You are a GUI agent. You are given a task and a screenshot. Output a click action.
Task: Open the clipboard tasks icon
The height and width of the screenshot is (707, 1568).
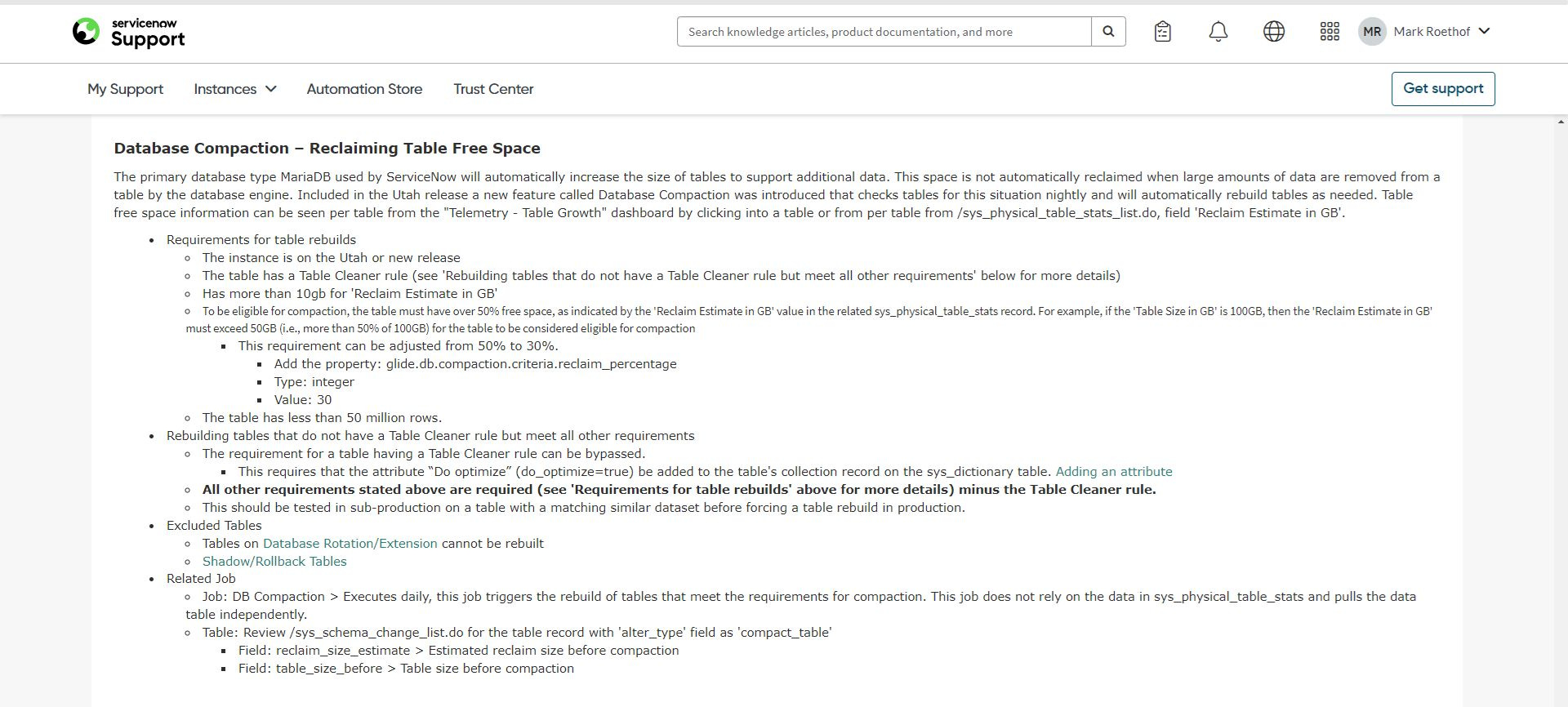[x=1163, y=32]
